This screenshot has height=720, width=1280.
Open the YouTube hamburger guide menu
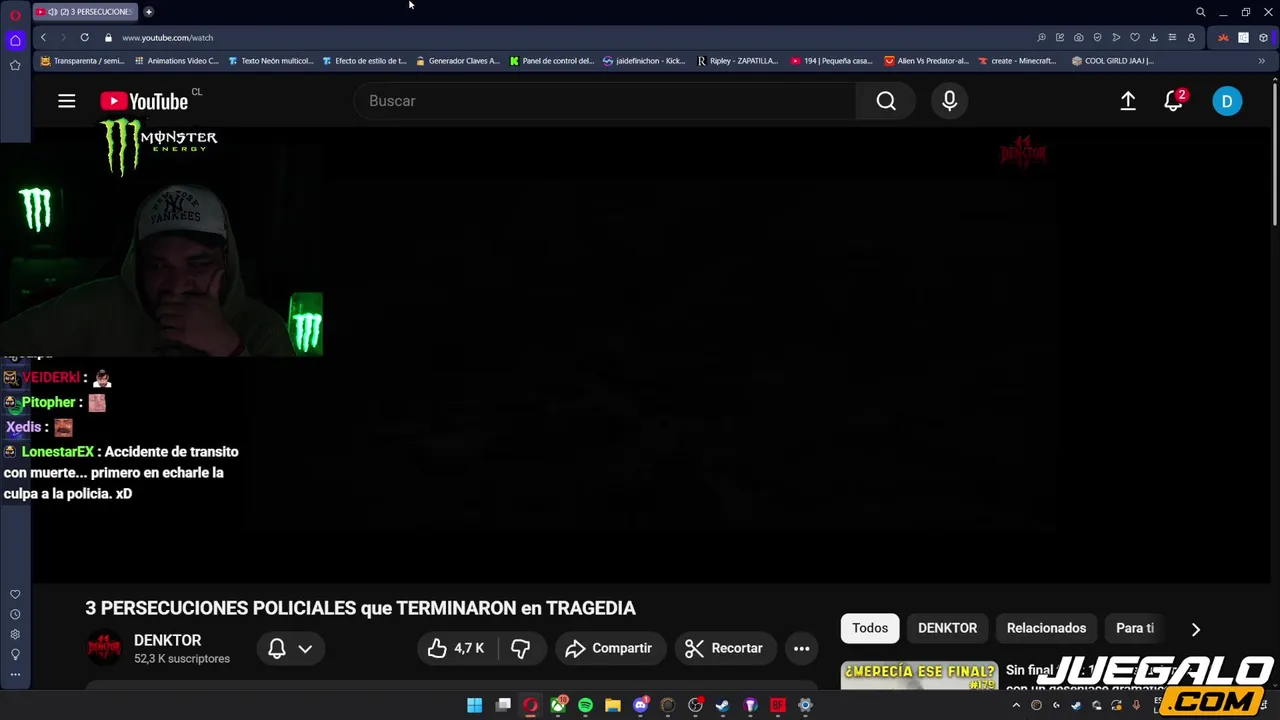pos(67,101)
